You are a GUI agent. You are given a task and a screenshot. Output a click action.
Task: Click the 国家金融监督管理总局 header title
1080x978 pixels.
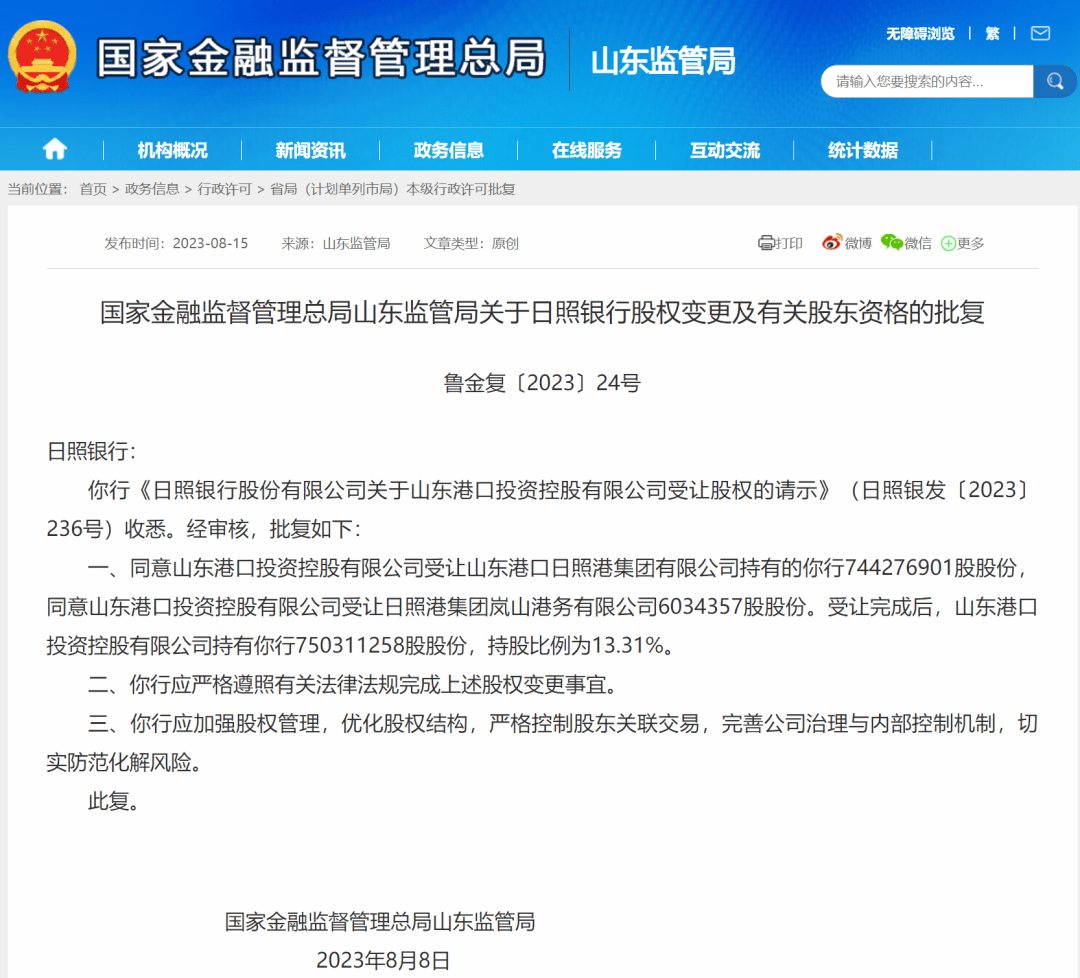point(321,58)
